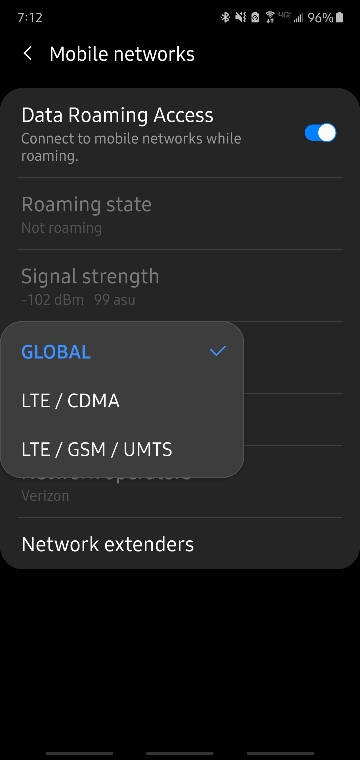Select GLOBAL network mode option
The image size is (360, 760).
pos(122,352)
